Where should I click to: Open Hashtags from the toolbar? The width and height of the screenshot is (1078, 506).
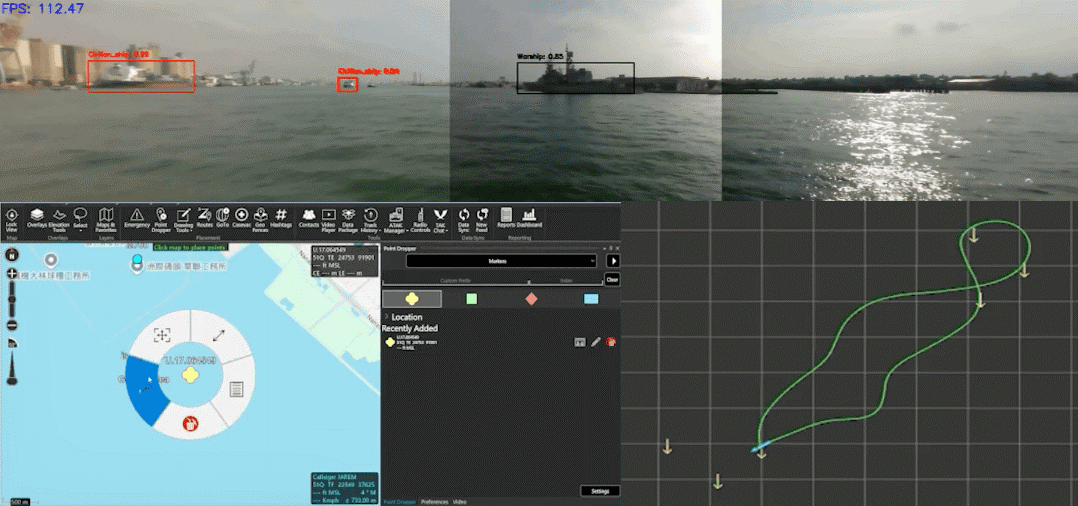point(281,217)
